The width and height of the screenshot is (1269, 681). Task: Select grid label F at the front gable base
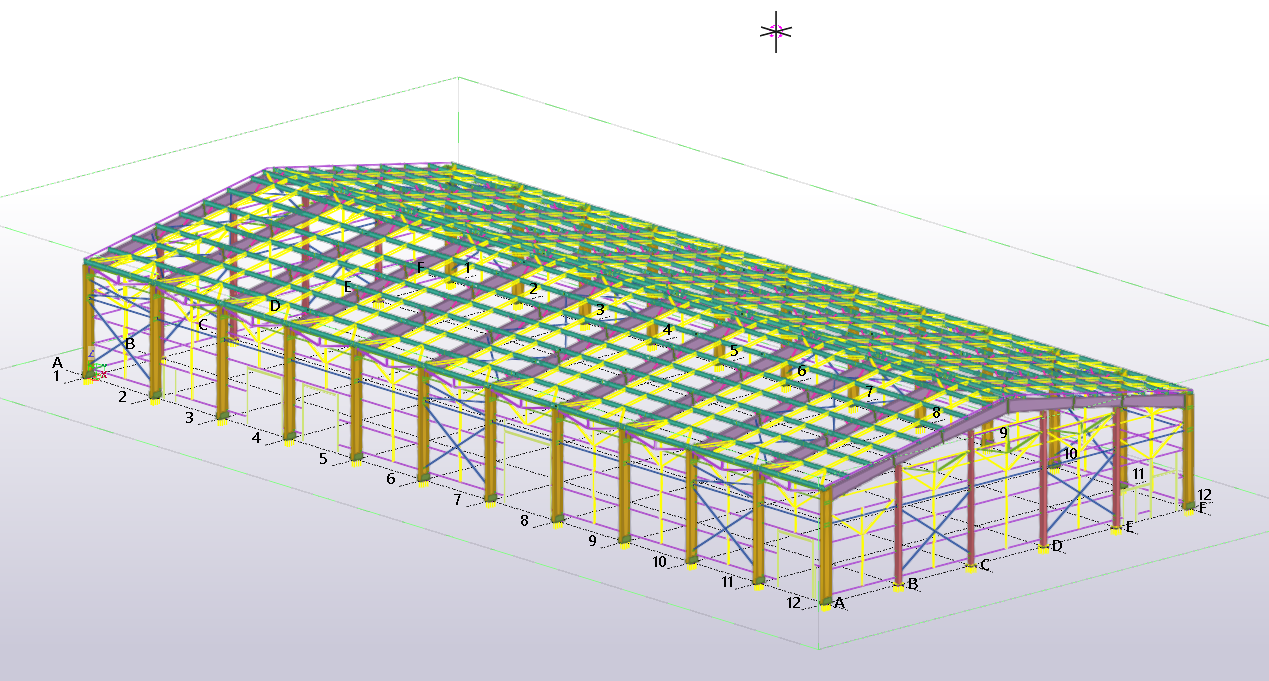point(1203,508)
